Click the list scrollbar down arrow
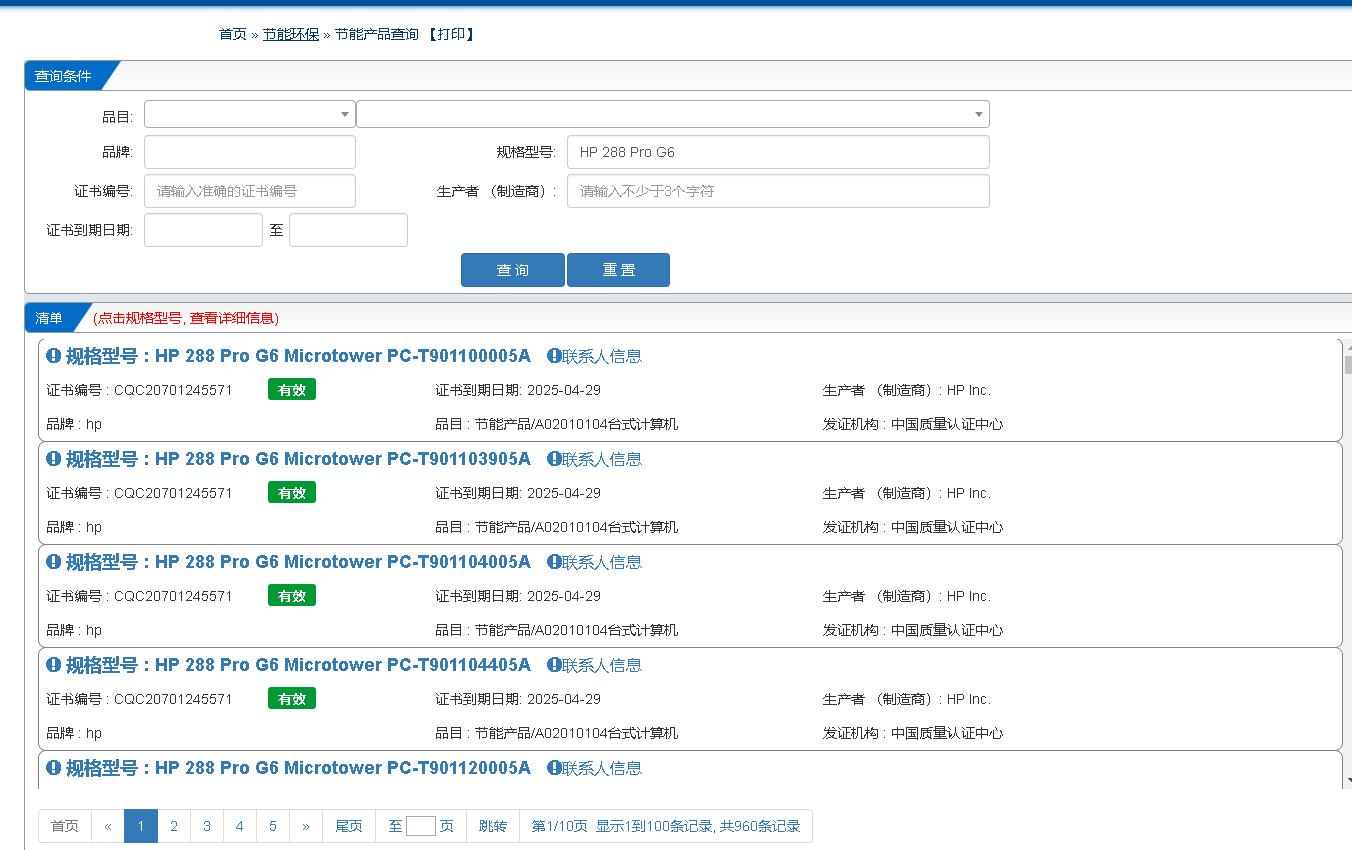Screen dimensions: 1352x850 click(1348, 780)
